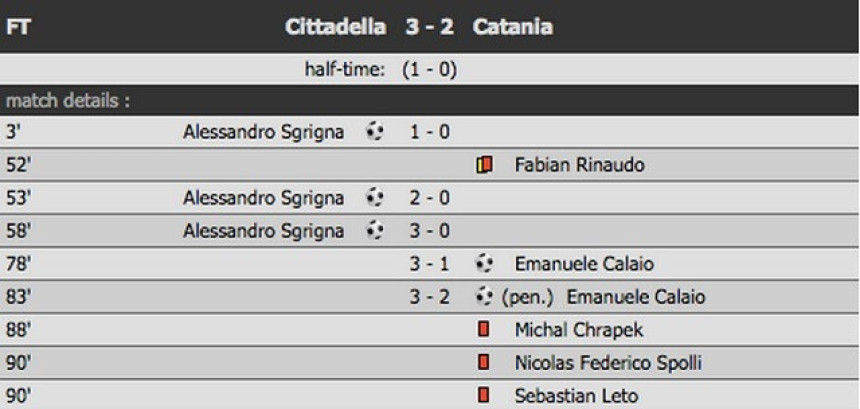Viewport: 860px width, 409px height.
Task: Click the goal ball icon at 58'
Action: 375,230
